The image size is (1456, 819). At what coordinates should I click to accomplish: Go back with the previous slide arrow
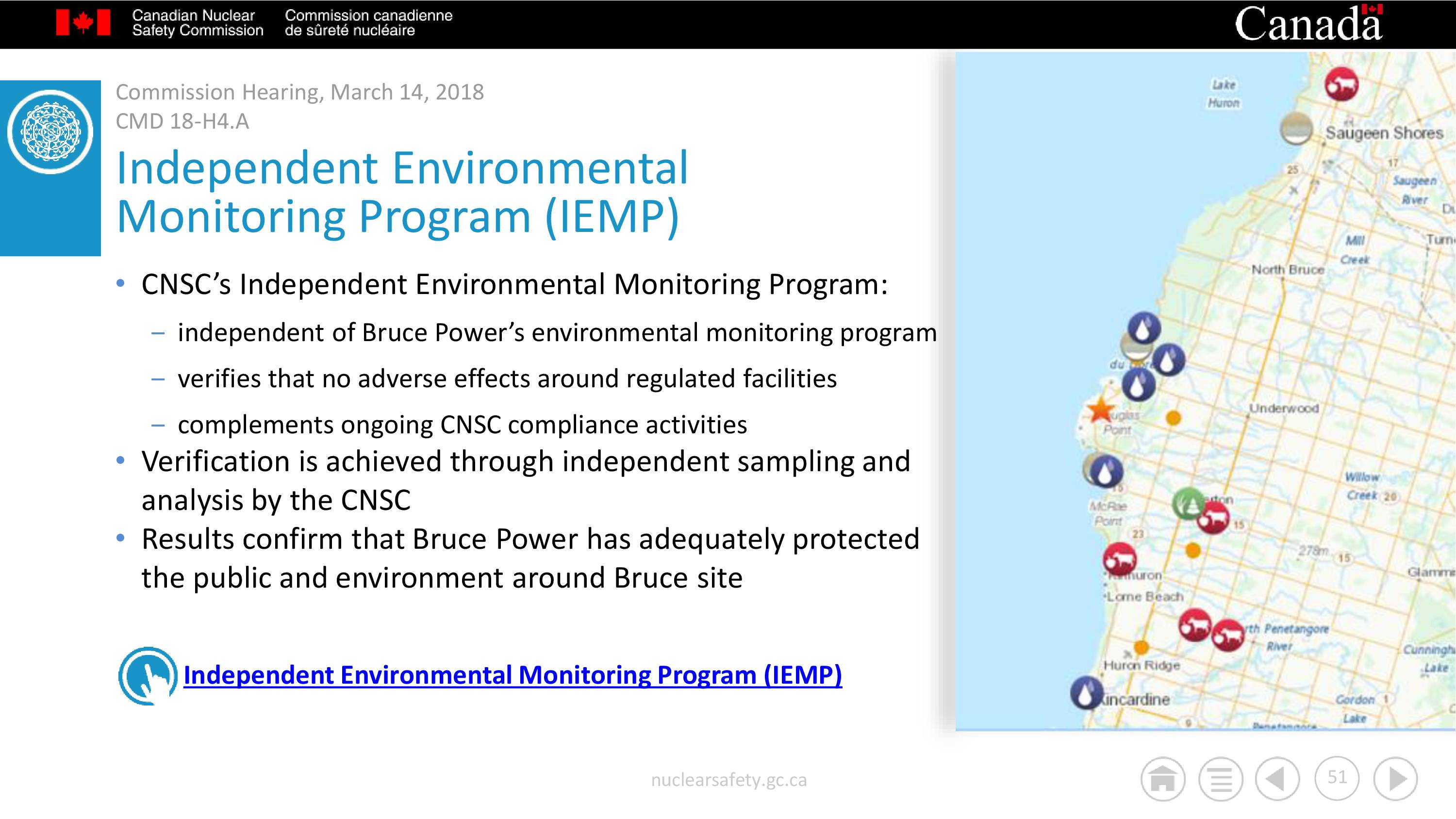[x=1277, y=779]
